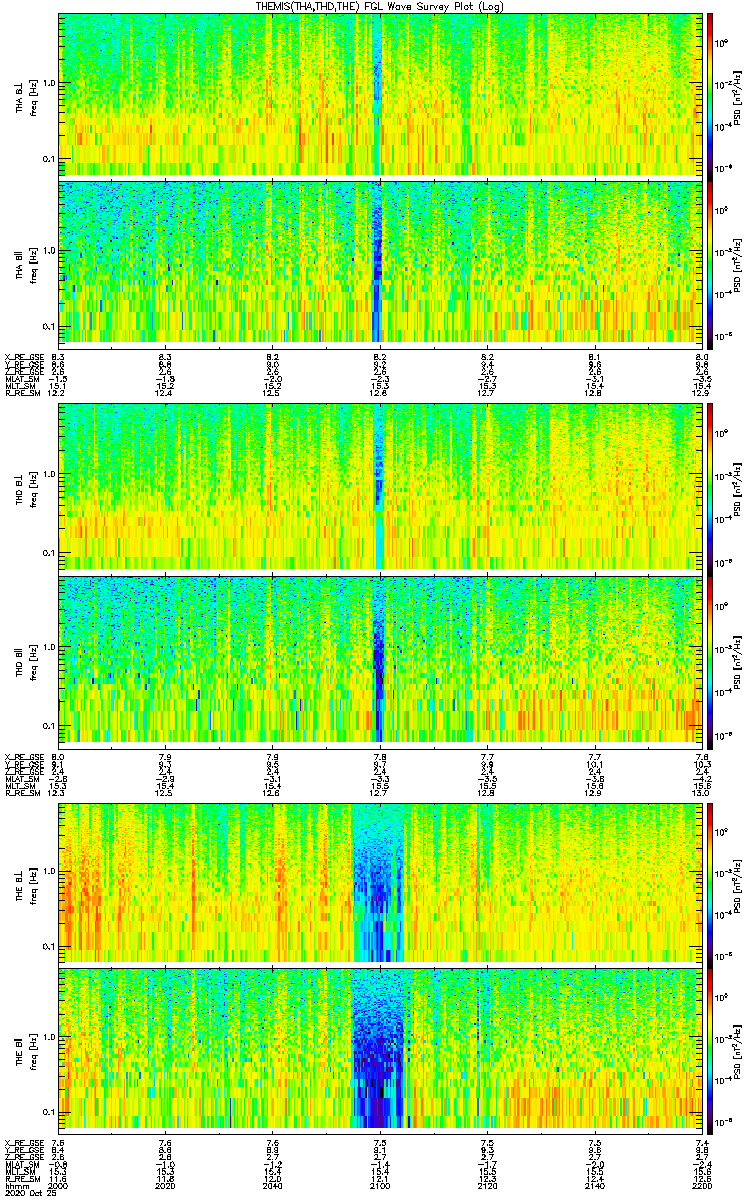Select the THA B-perpendicular spectrogram panel
This screenshot has width=750, height=1200.
tap(379, 95)
